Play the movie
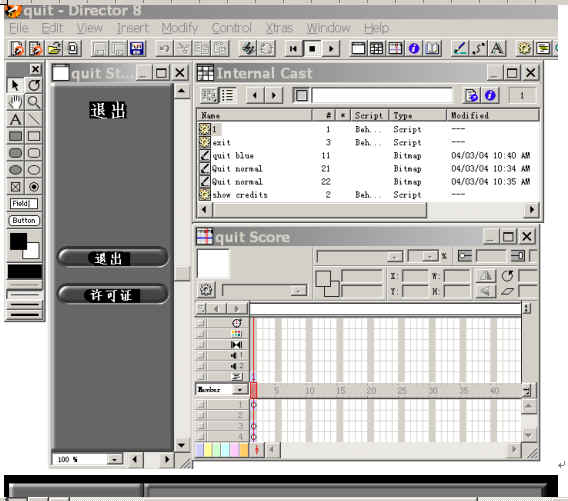The width and height of the screenshot is (568, 501). [x=331, y=48]
